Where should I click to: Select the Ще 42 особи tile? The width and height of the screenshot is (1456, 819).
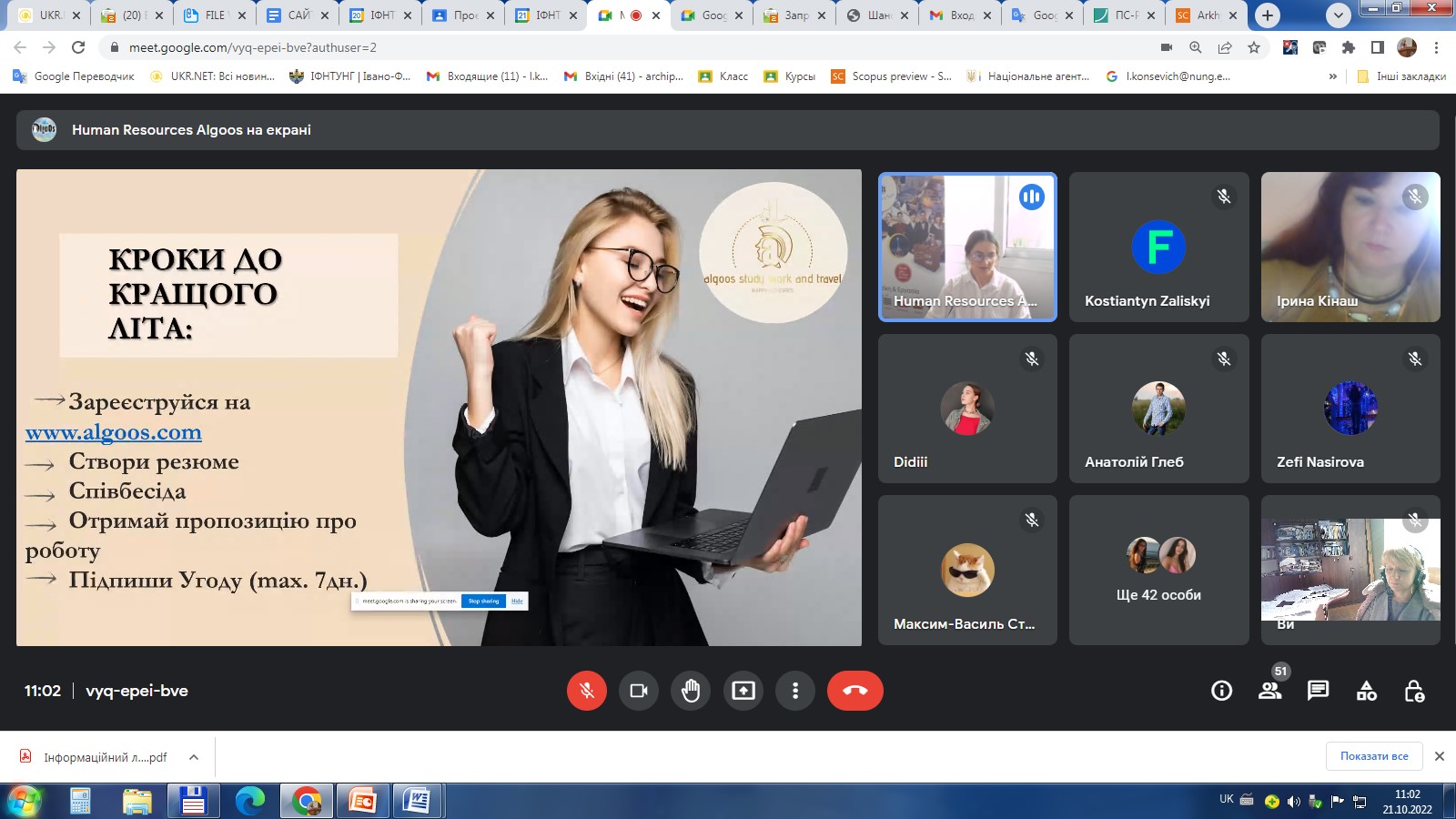point(1158,570)
